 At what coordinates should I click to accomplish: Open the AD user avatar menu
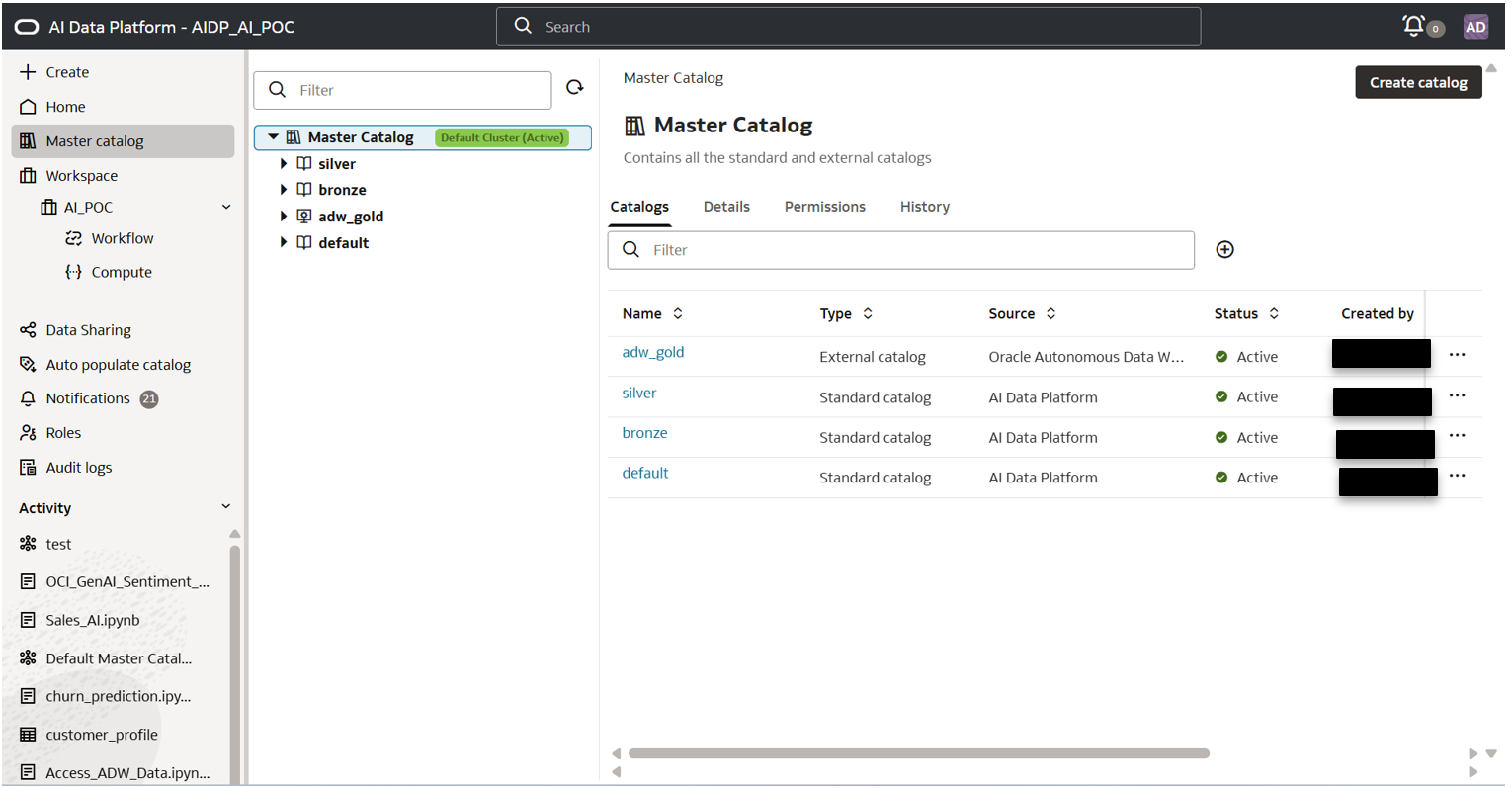click(1475, 28)
